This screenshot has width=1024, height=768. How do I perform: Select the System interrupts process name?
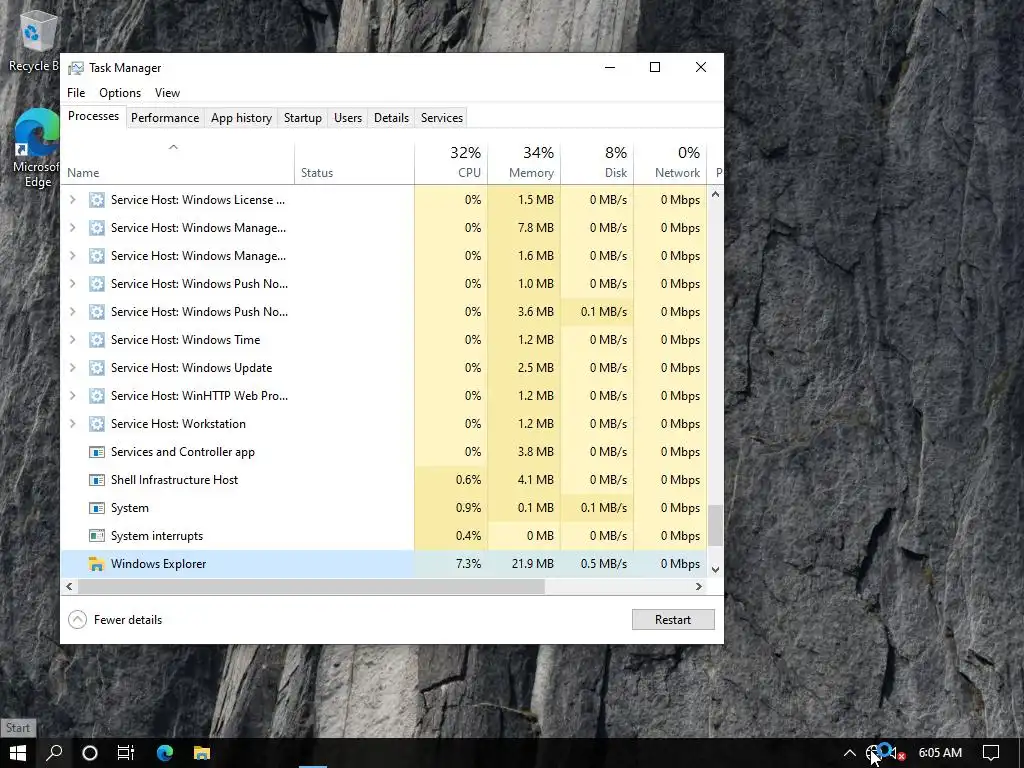point(157,536)
